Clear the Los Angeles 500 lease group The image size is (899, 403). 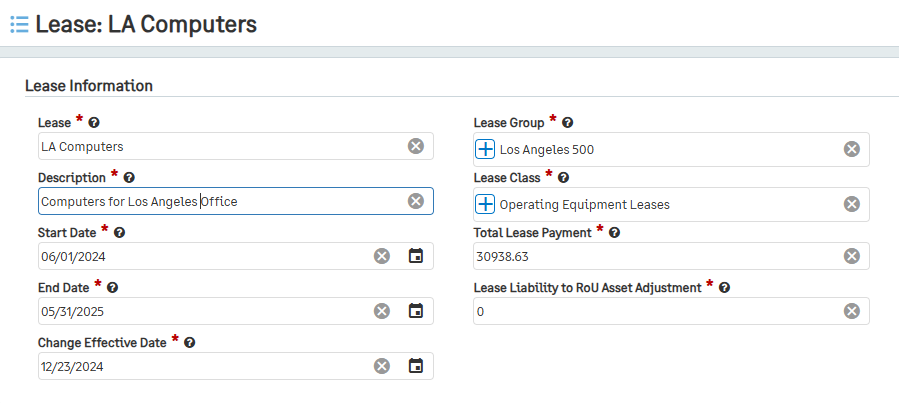point(852,150)
